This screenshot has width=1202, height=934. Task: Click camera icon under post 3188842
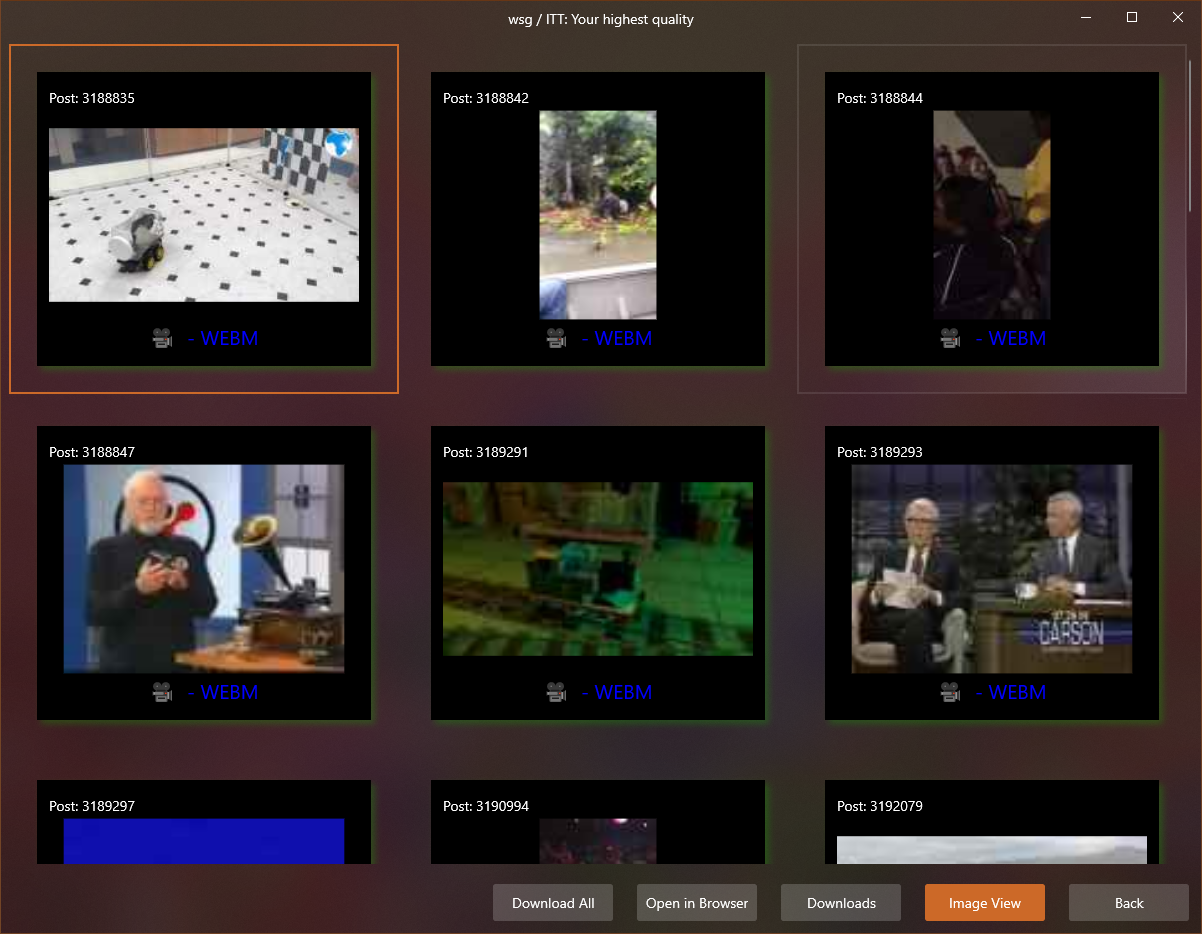click(x=556, y=339)
